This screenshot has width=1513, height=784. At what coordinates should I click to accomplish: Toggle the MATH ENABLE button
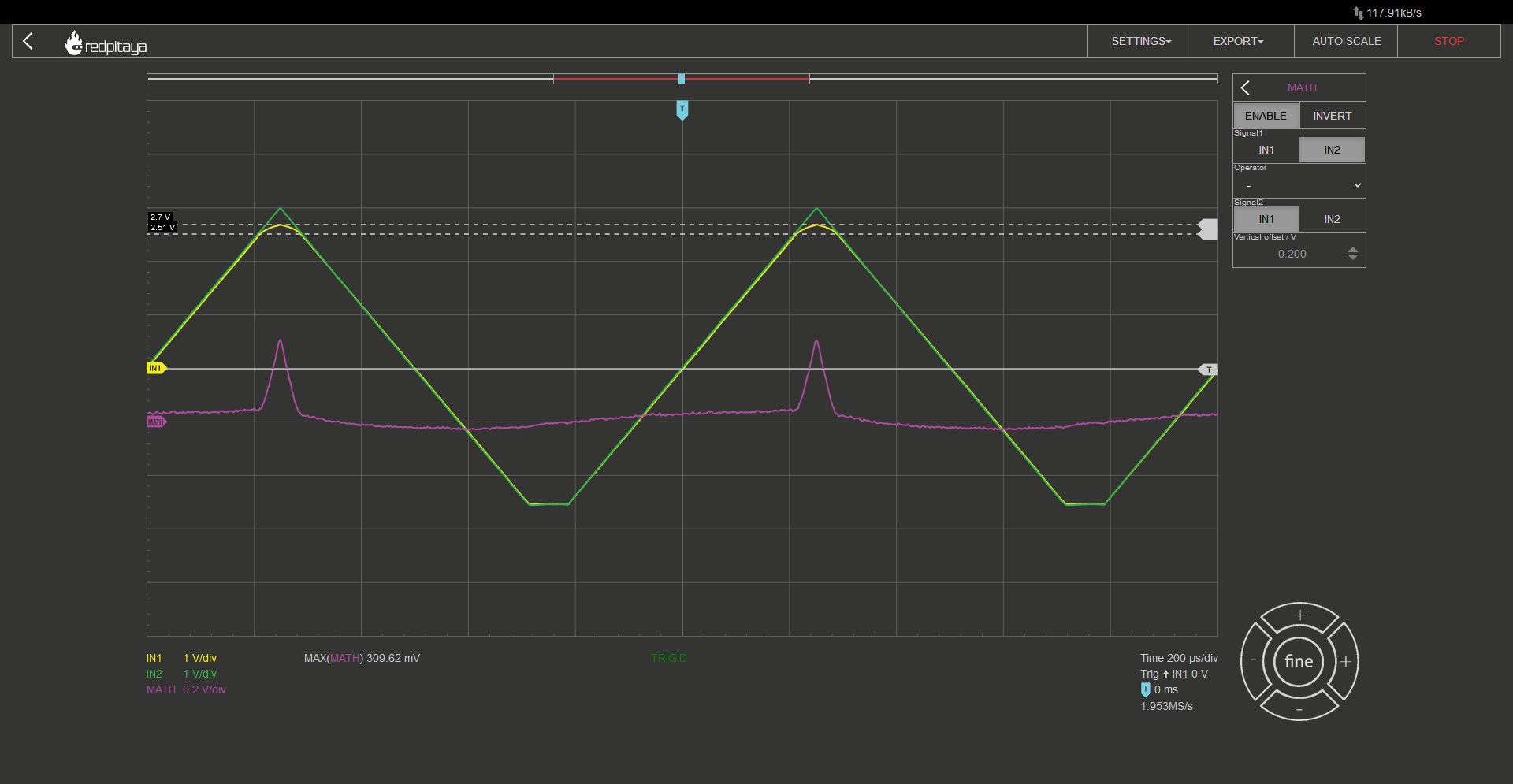(1266, 116)
